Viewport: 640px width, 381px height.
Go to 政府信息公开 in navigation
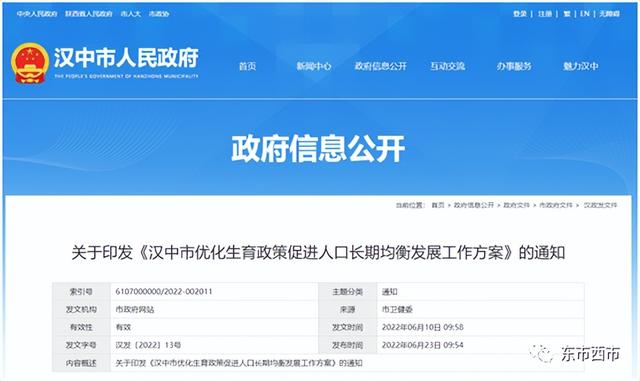[380, 66]
